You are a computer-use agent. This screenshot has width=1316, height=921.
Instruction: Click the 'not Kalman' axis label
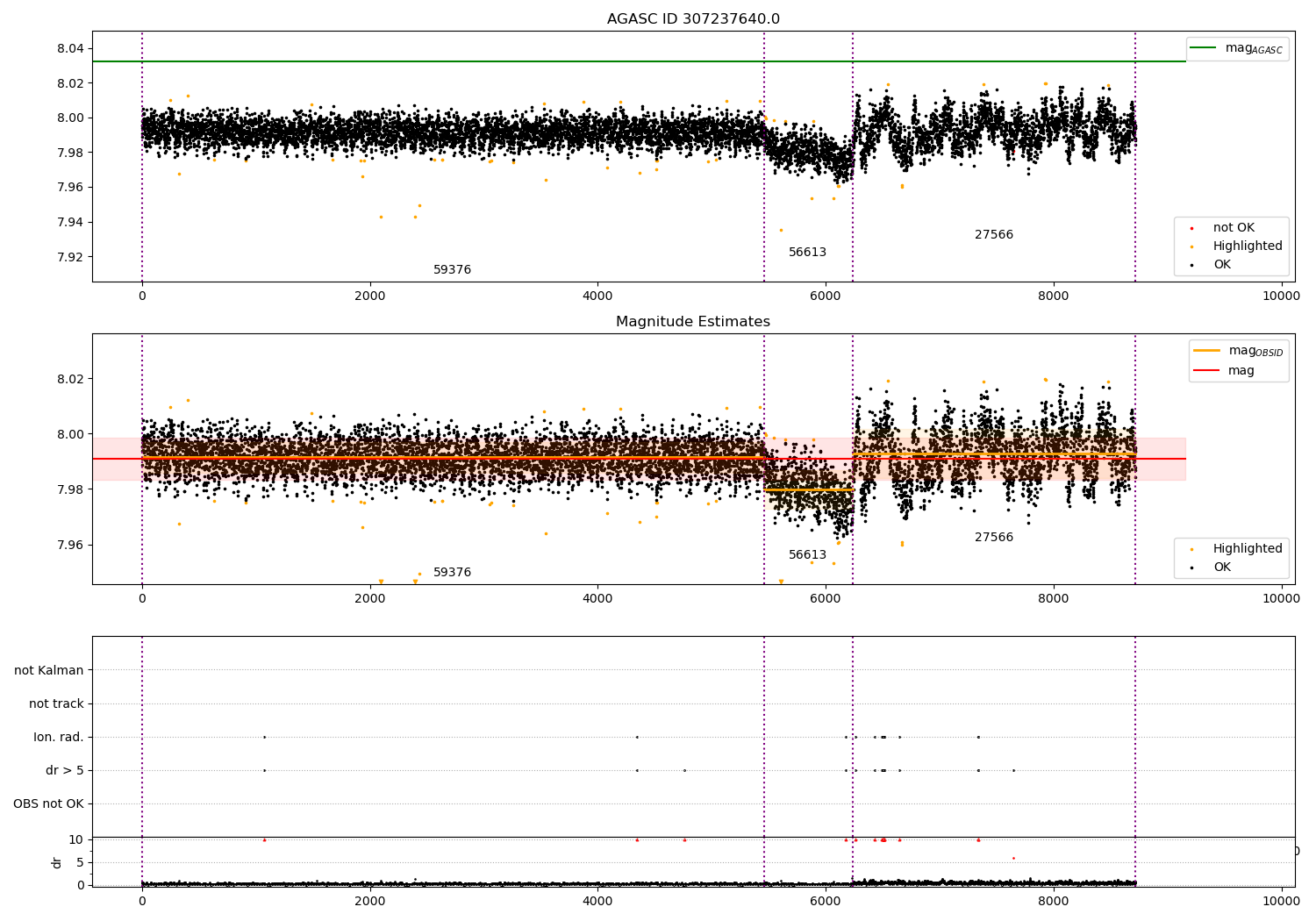click(48, 671)
